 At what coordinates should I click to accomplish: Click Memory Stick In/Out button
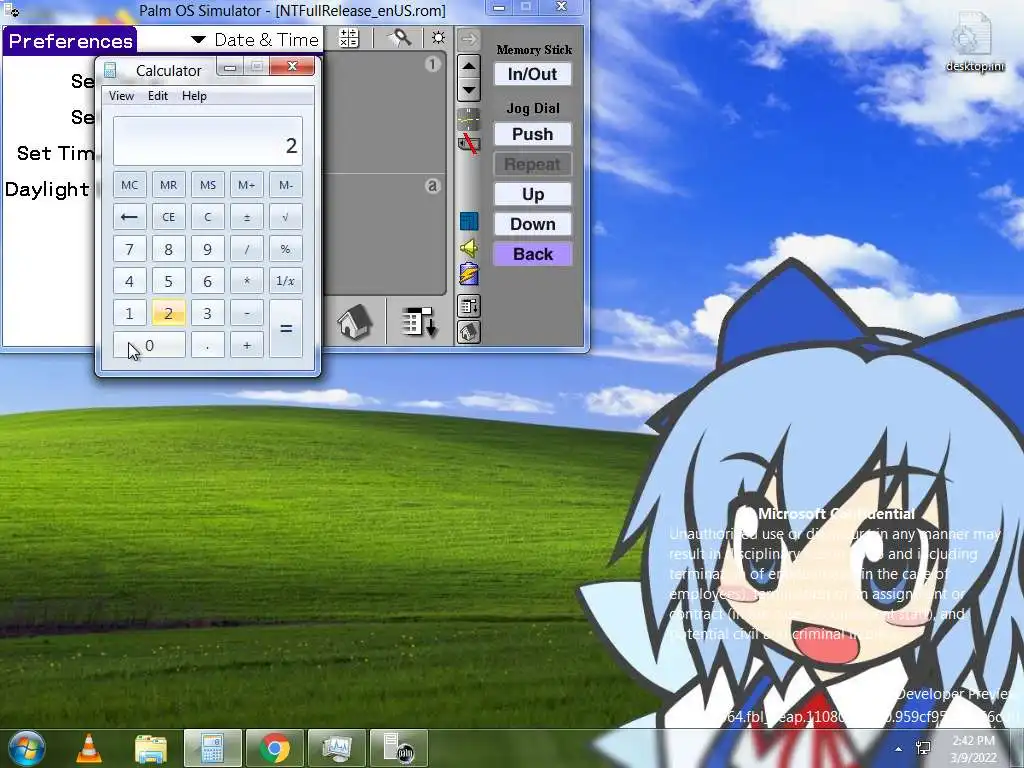[x=533, y=74]
